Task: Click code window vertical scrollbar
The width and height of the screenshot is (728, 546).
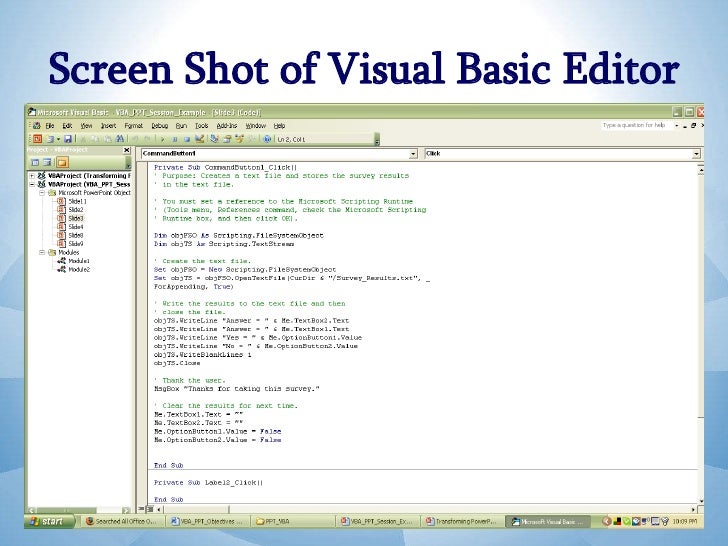Action: click(701, 334)
